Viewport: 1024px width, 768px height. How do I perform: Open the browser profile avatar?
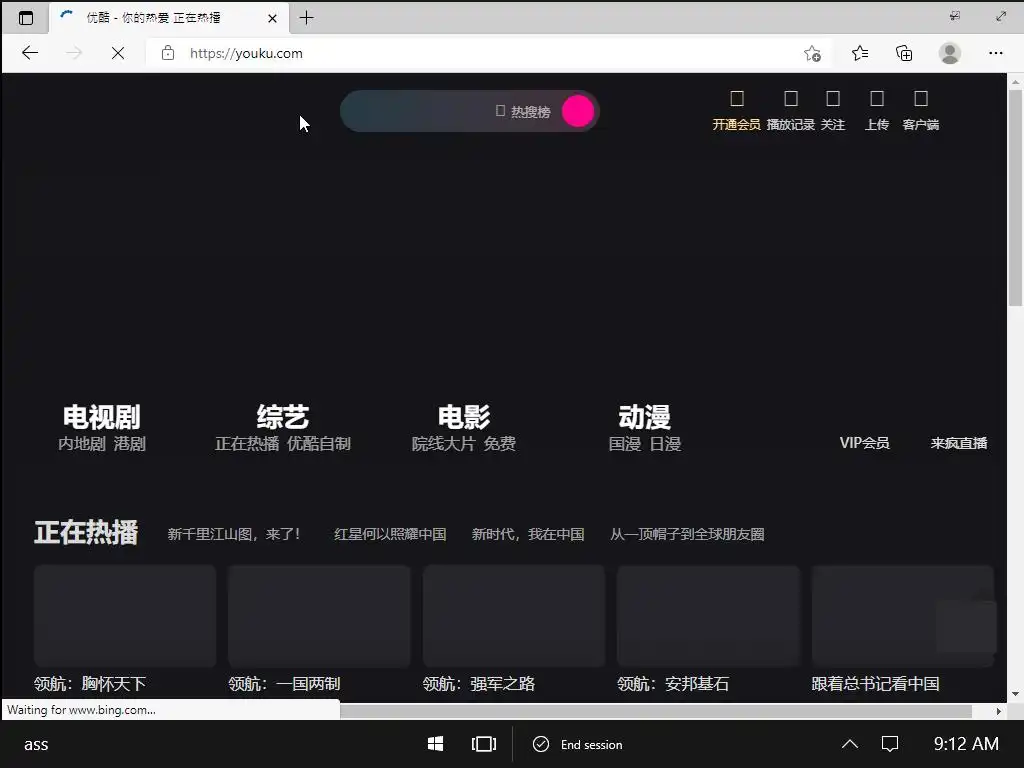click(950, 53)
